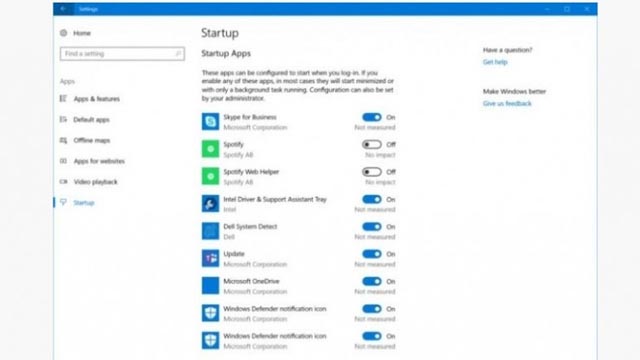
Task: Disable Dell System Detect startup toggle
Action: [x=371, y=227]
